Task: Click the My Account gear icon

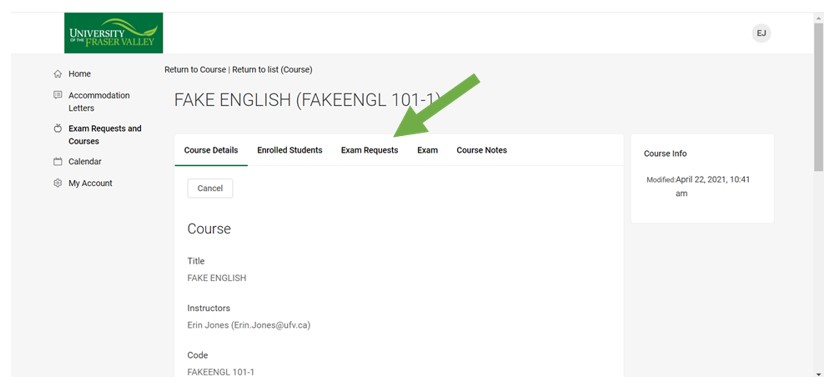Action: (x=58, y=183)
